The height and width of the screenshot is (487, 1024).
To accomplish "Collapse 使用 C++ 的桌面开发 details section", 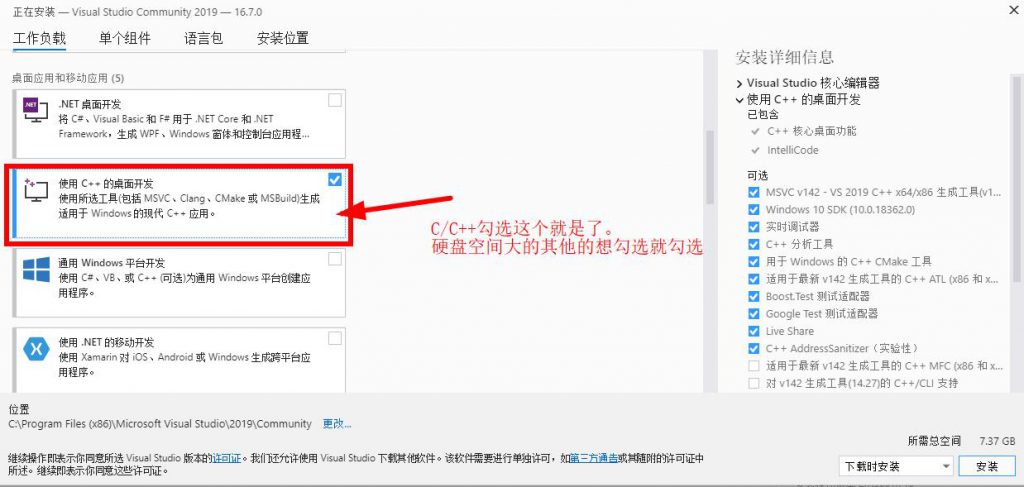I will [739, 101].
